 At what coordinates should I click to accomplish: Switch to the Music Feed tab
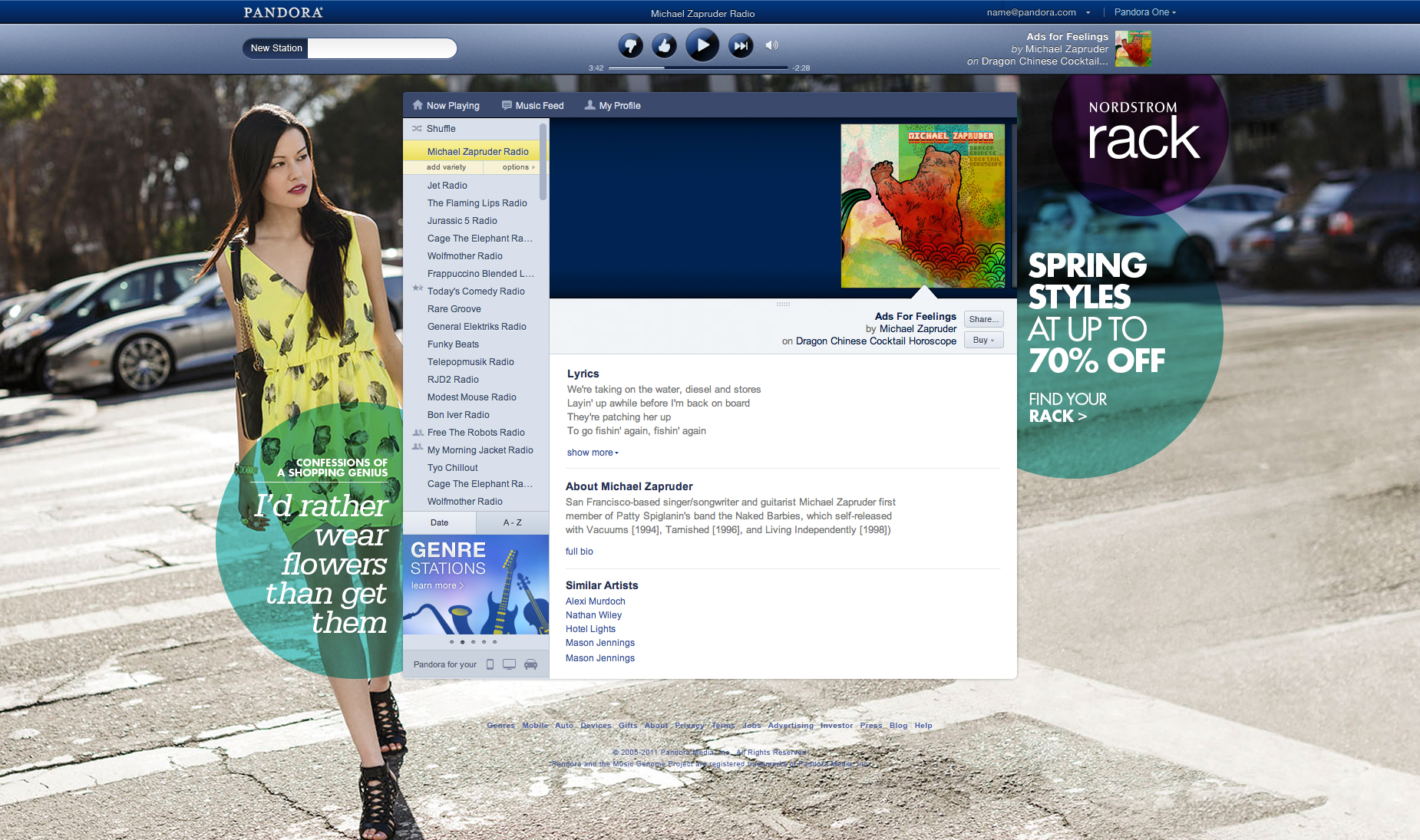click(533, 106)
